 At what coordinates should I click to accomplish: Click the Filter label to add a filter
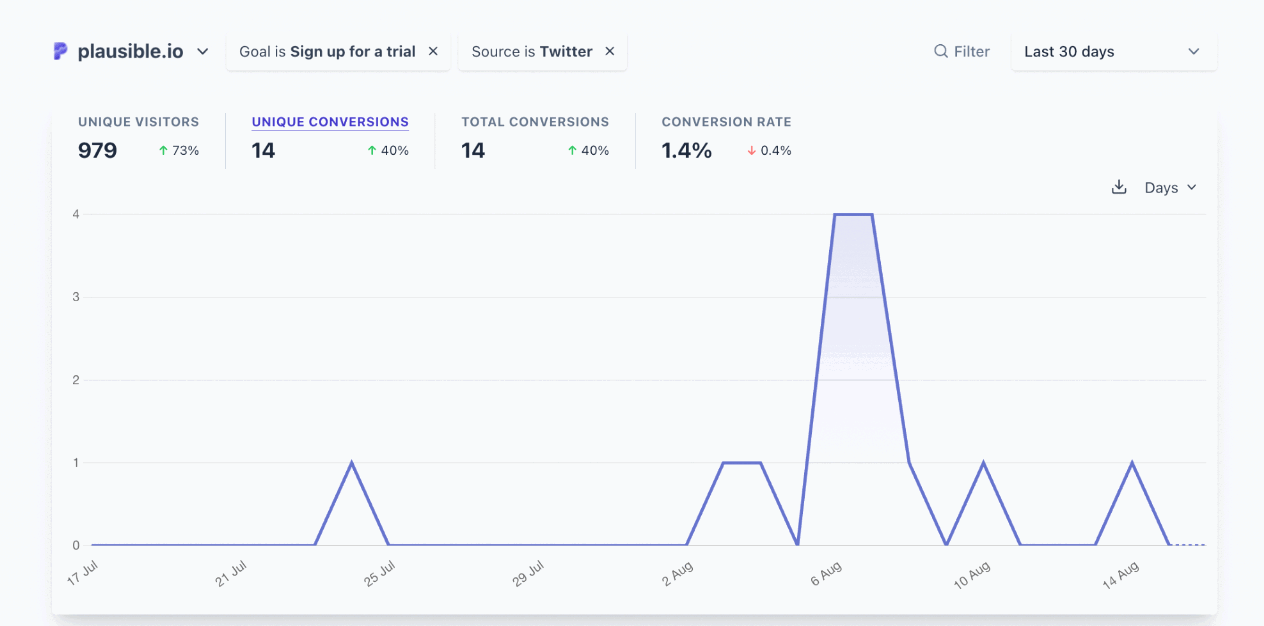(970, 51)
